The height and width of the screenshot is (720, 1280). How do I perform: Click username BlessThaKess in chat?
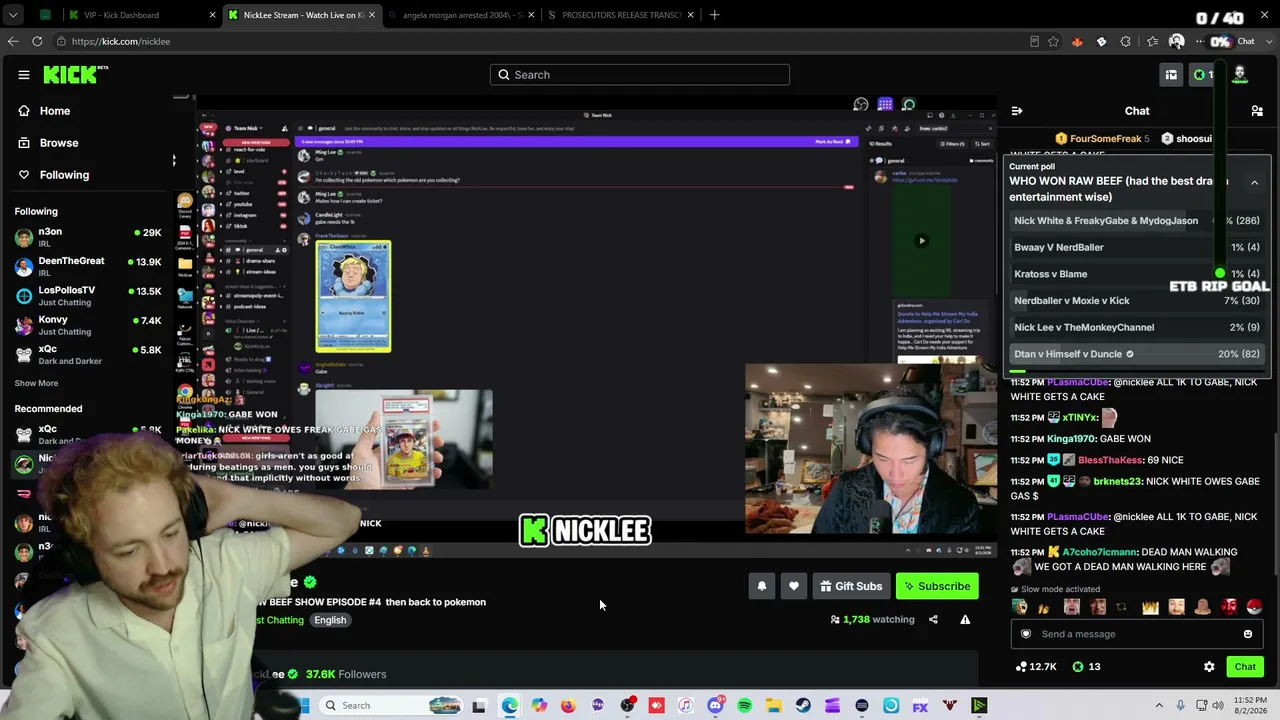tap(1110, 460)
